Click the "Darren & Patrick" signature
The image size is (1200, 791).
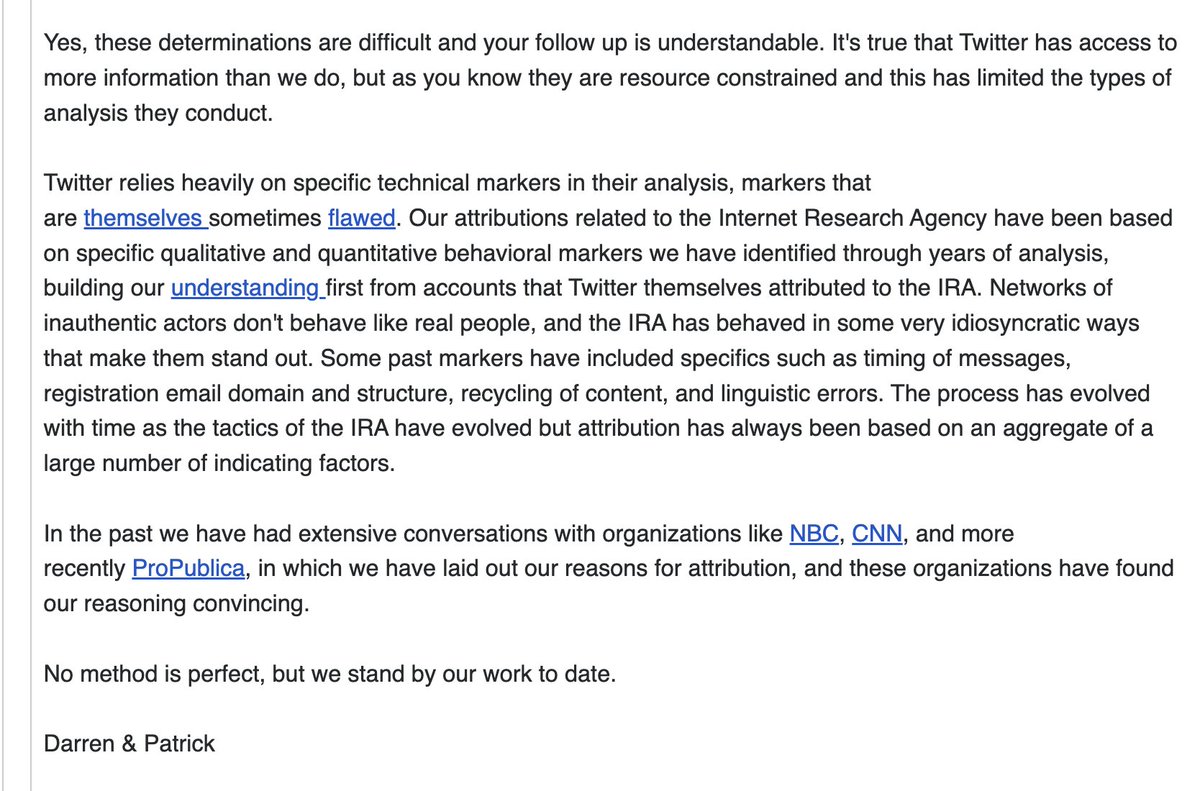[x=129, y=744]
